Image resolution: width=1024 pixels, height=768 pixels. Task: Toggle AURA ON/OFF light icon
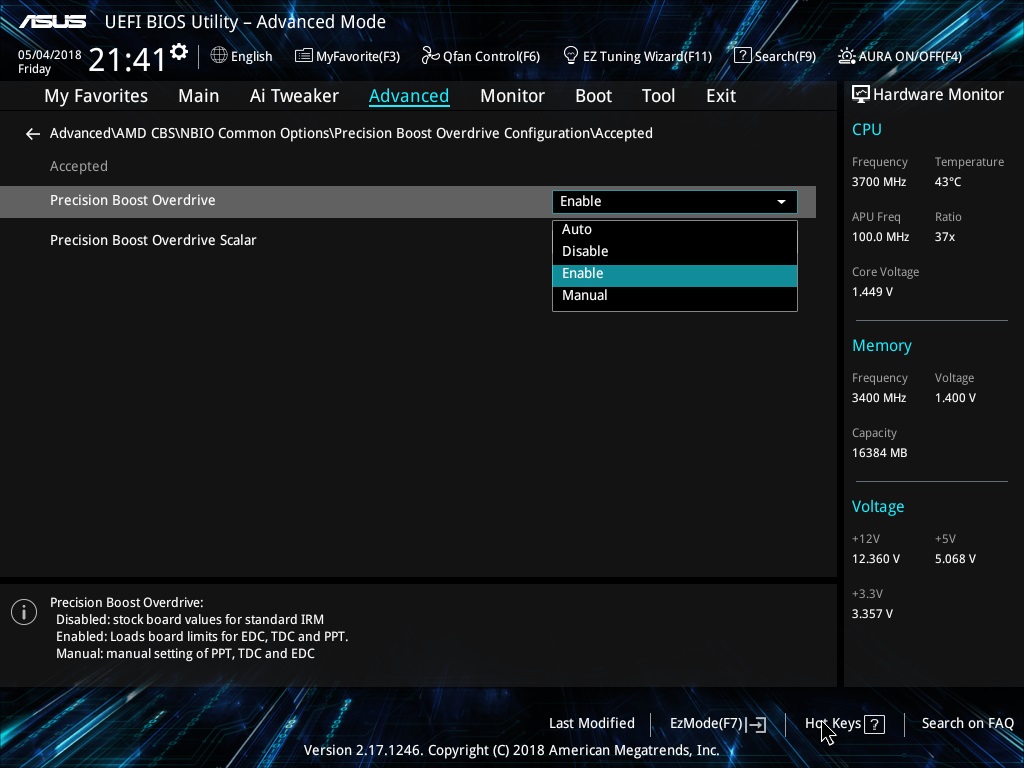tap(846, 56)
